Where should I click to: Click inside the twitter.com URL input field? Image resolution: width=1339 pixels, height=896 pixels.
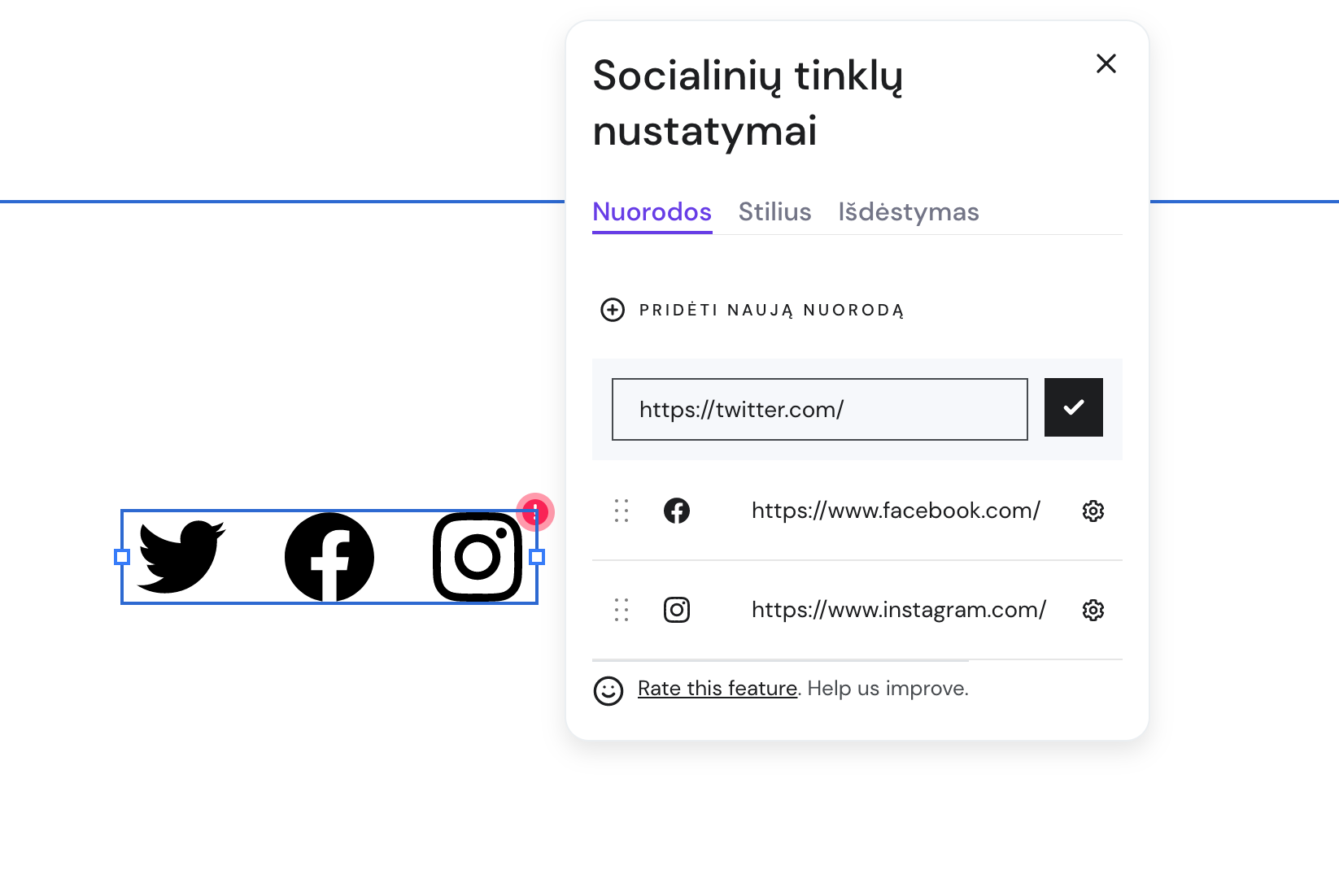click(x=818, y=409)
